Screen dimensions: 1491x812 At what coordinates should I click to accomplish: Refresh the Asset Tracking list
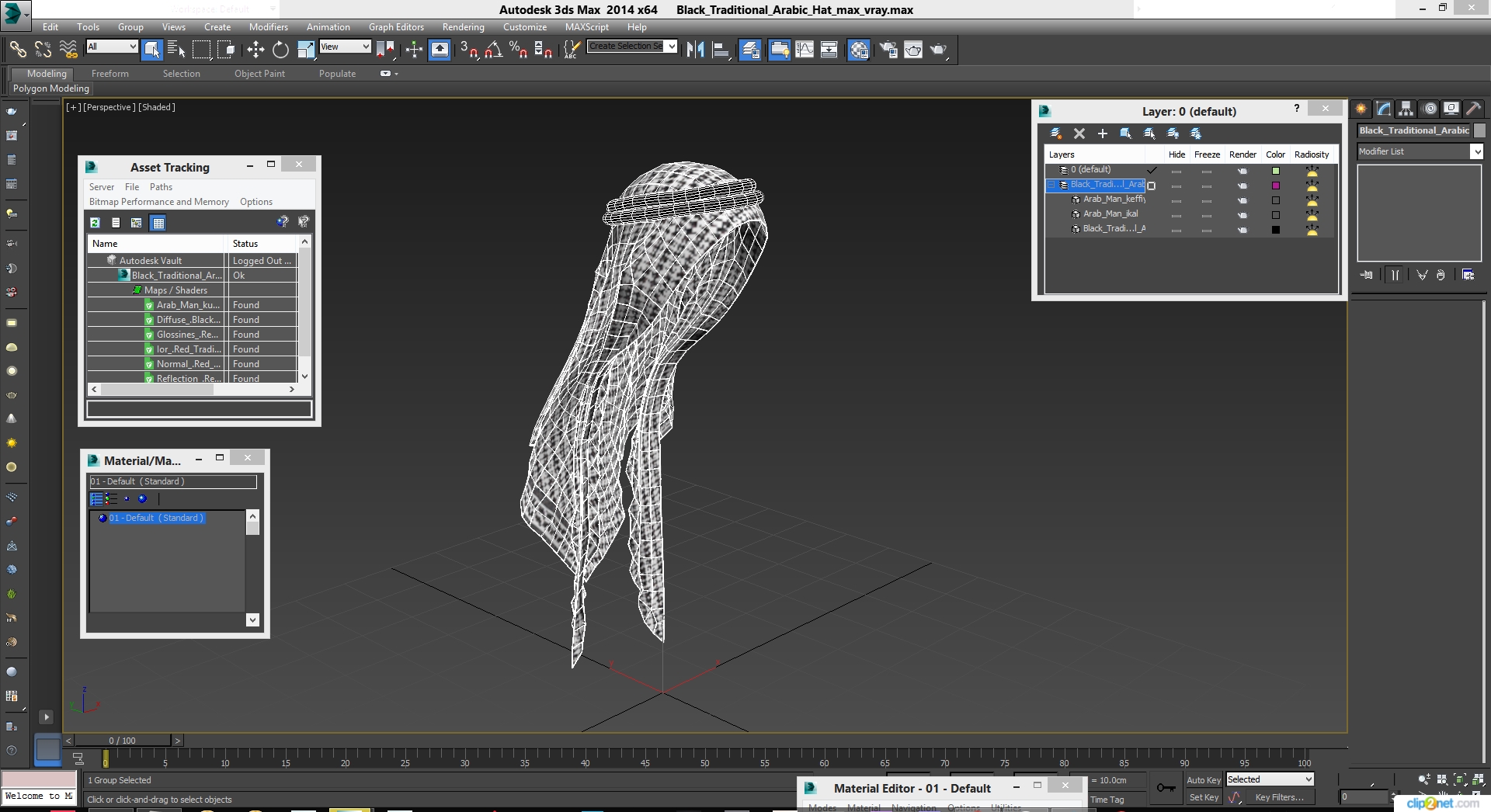point(95,223)
